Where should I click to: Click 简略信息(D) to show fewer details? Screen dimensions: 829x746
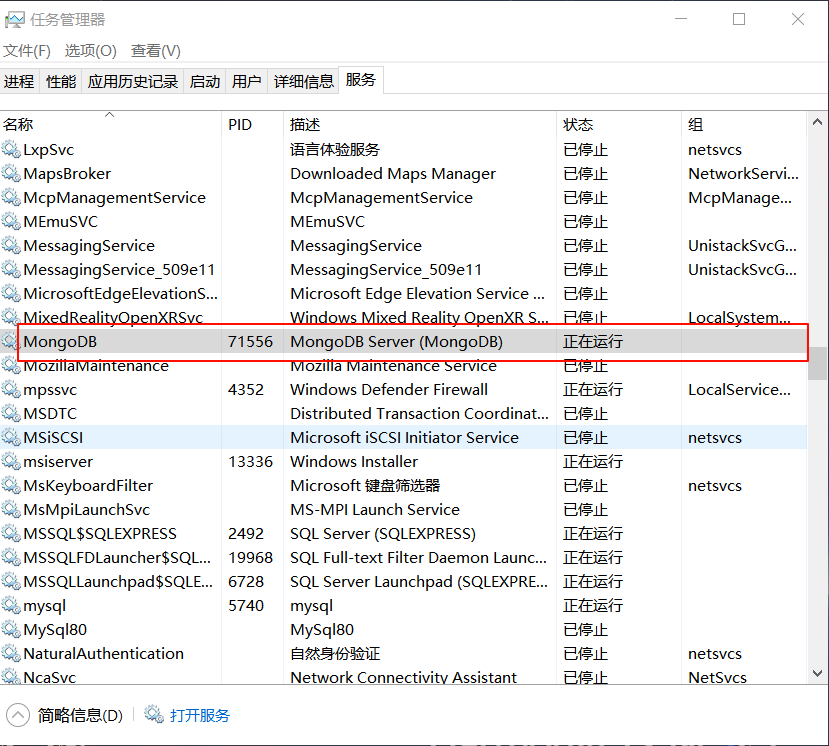(x=80, y=715)
